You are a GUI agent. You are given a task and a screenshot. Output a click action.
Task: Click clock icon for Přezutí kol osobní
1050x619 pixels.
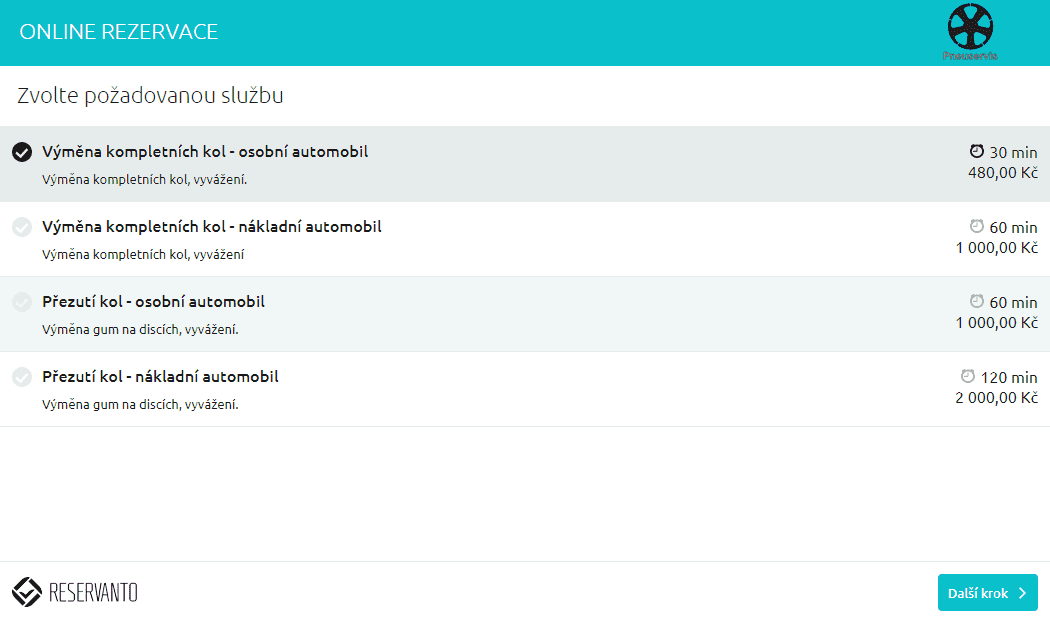click(x=977, y=301)
